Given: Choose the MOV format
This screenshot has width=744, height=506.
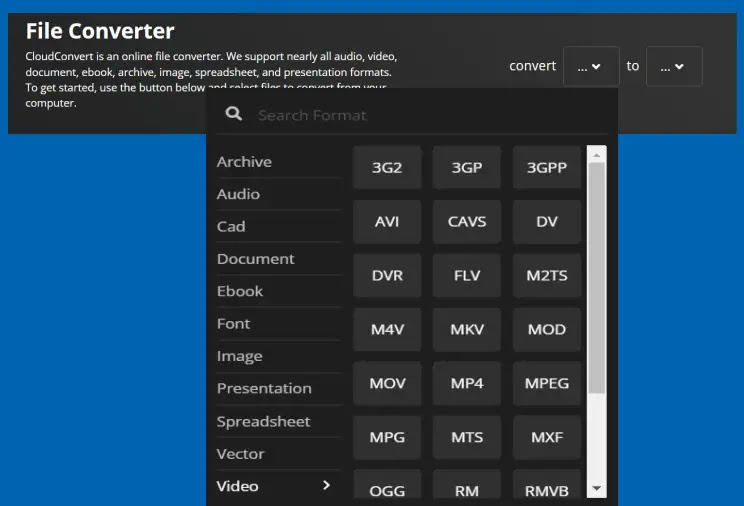Looking at the screenshot, I should point(387,383).
